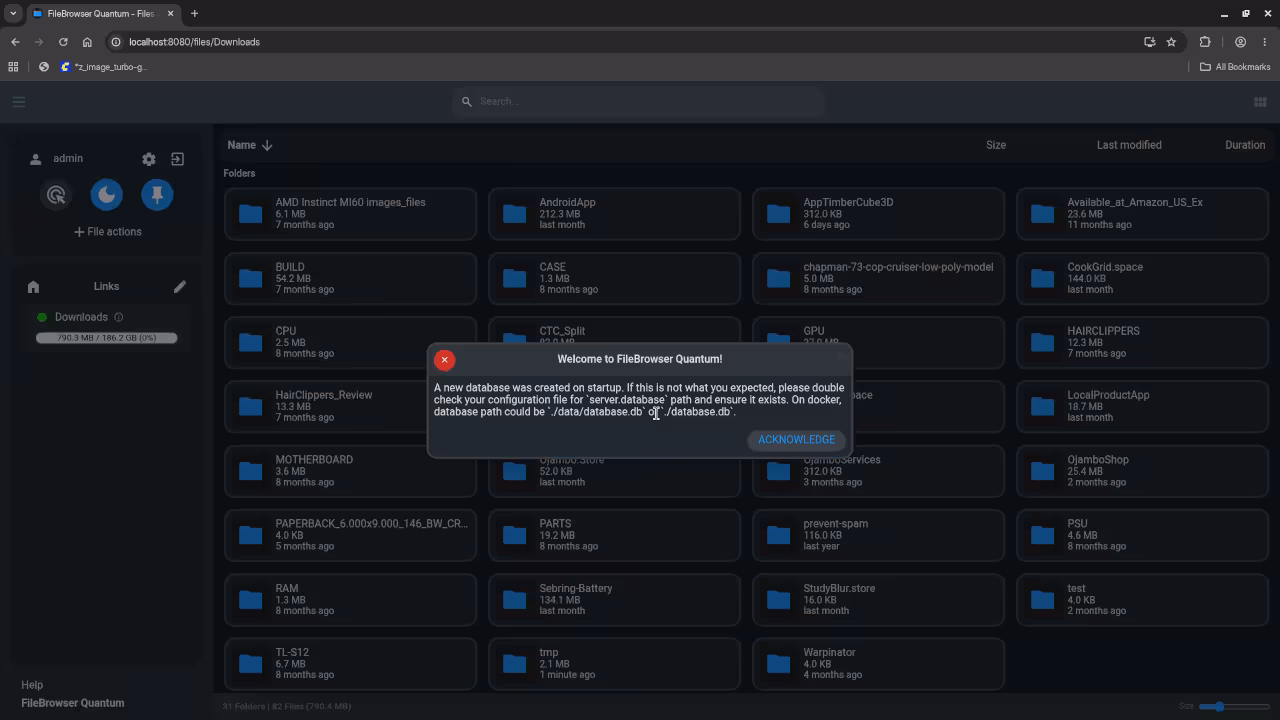The height and width of the screenshot is (720, 1280).
Task: Open the MOTHERBOARD folder
Action: [x=351, y=471]
